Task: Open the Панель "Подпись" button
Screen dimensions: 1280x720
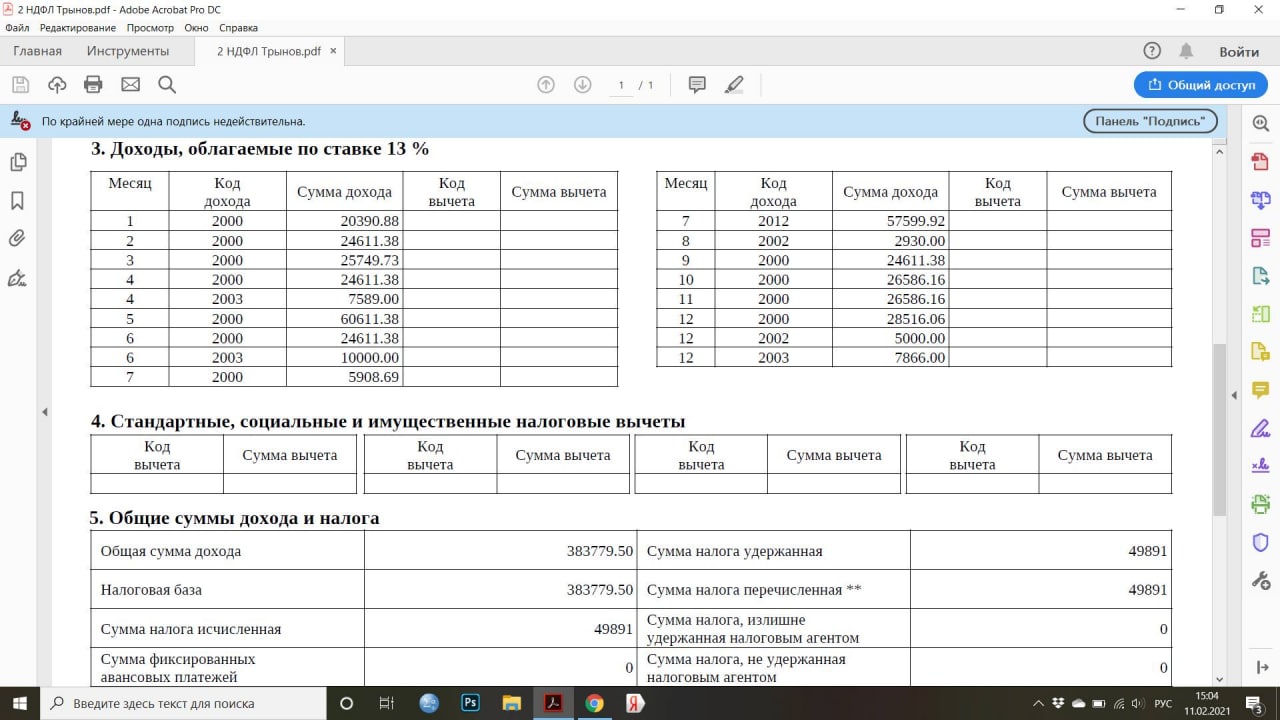Action: click(x=1151, y=121)
